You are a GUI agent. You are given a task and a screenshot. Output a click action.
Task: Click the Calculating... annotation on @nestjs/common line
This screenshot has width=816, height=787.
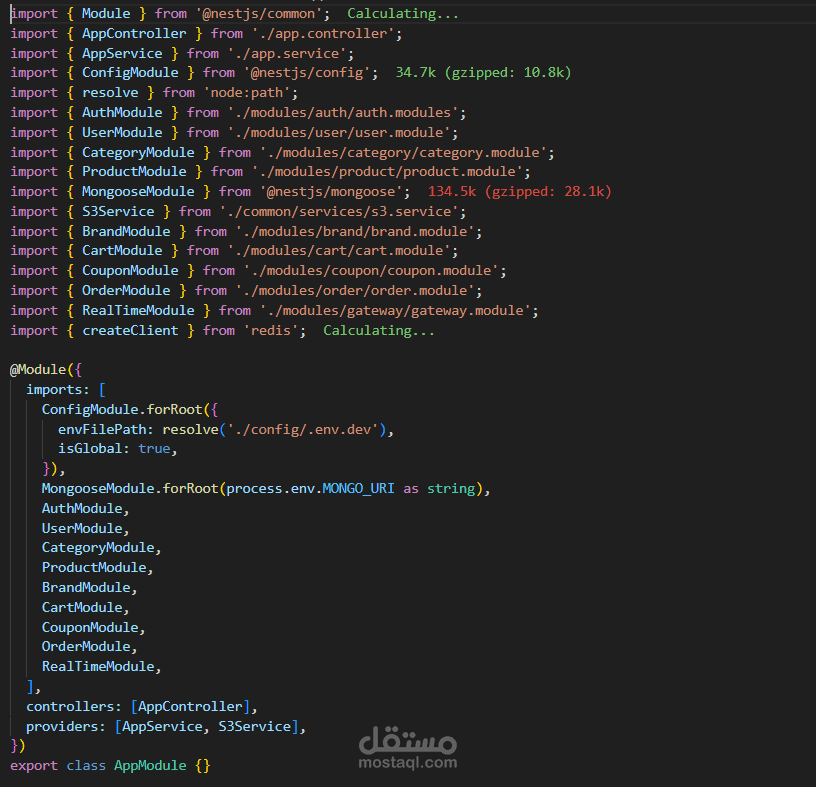pyautogui.click(x=400, y=13)
